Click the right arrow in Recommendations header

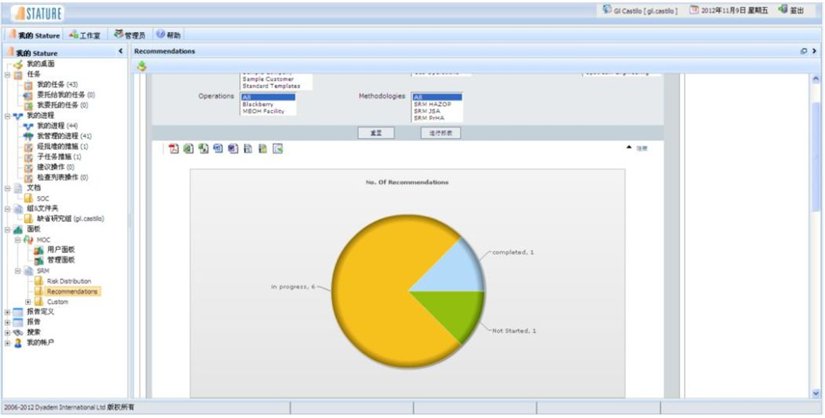[x=814, y=51]
